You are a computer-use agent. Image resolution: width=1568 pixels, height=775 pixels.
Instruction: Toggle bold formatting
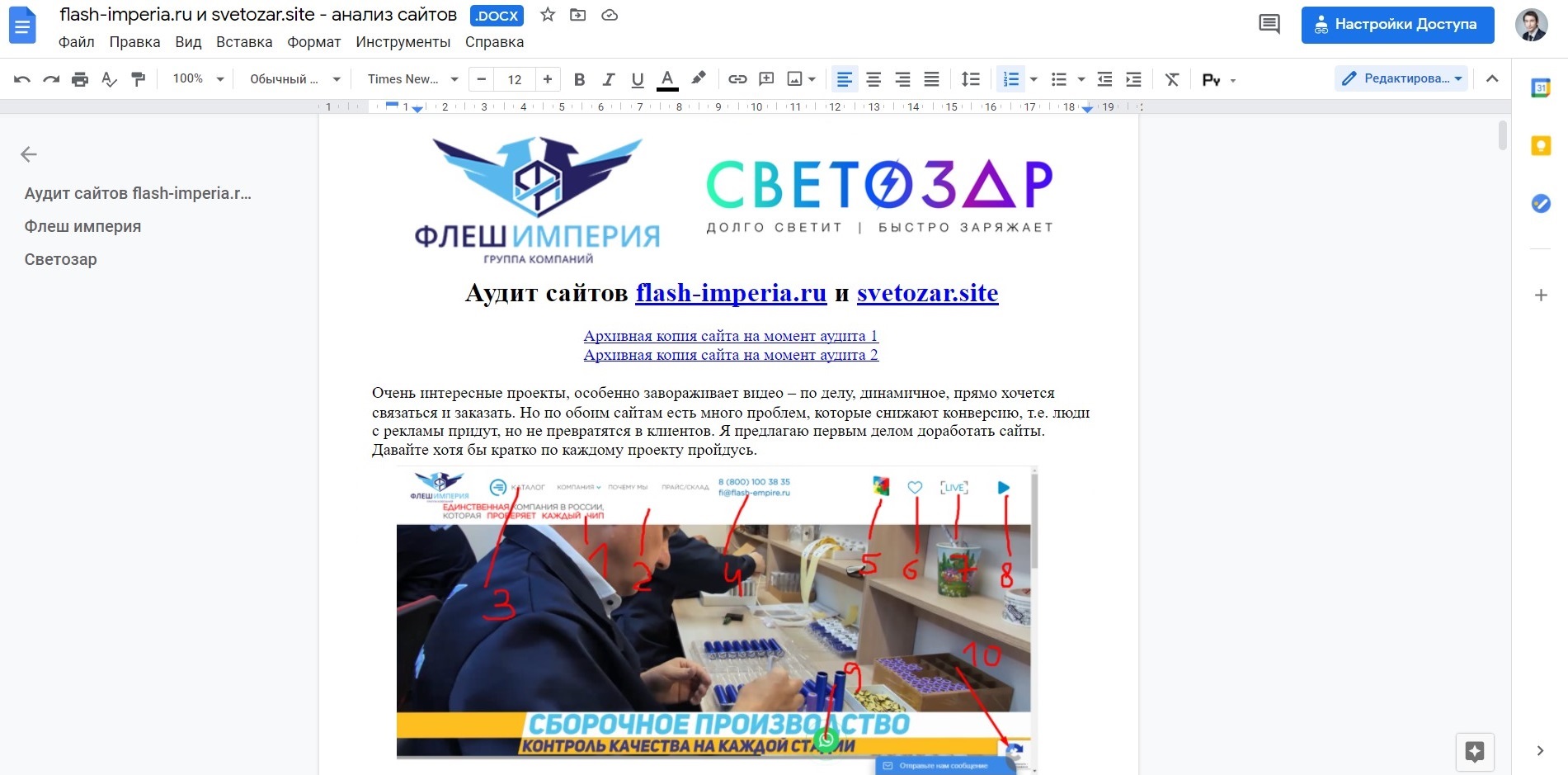579,78
